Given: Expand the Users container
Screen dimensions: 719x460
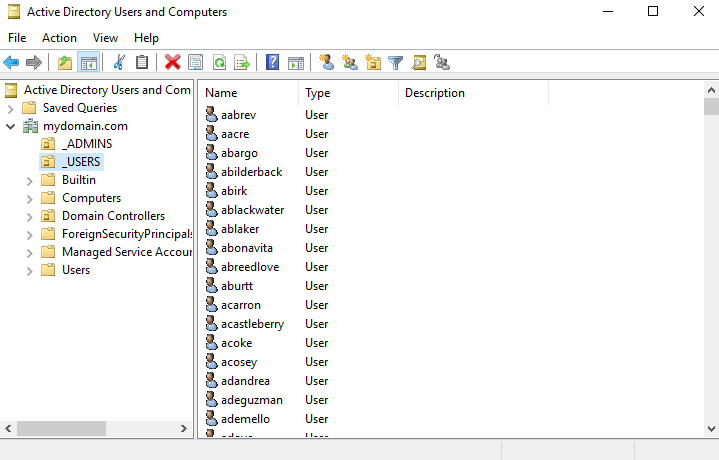Looking at the screenshot, I should pos(30,271).
